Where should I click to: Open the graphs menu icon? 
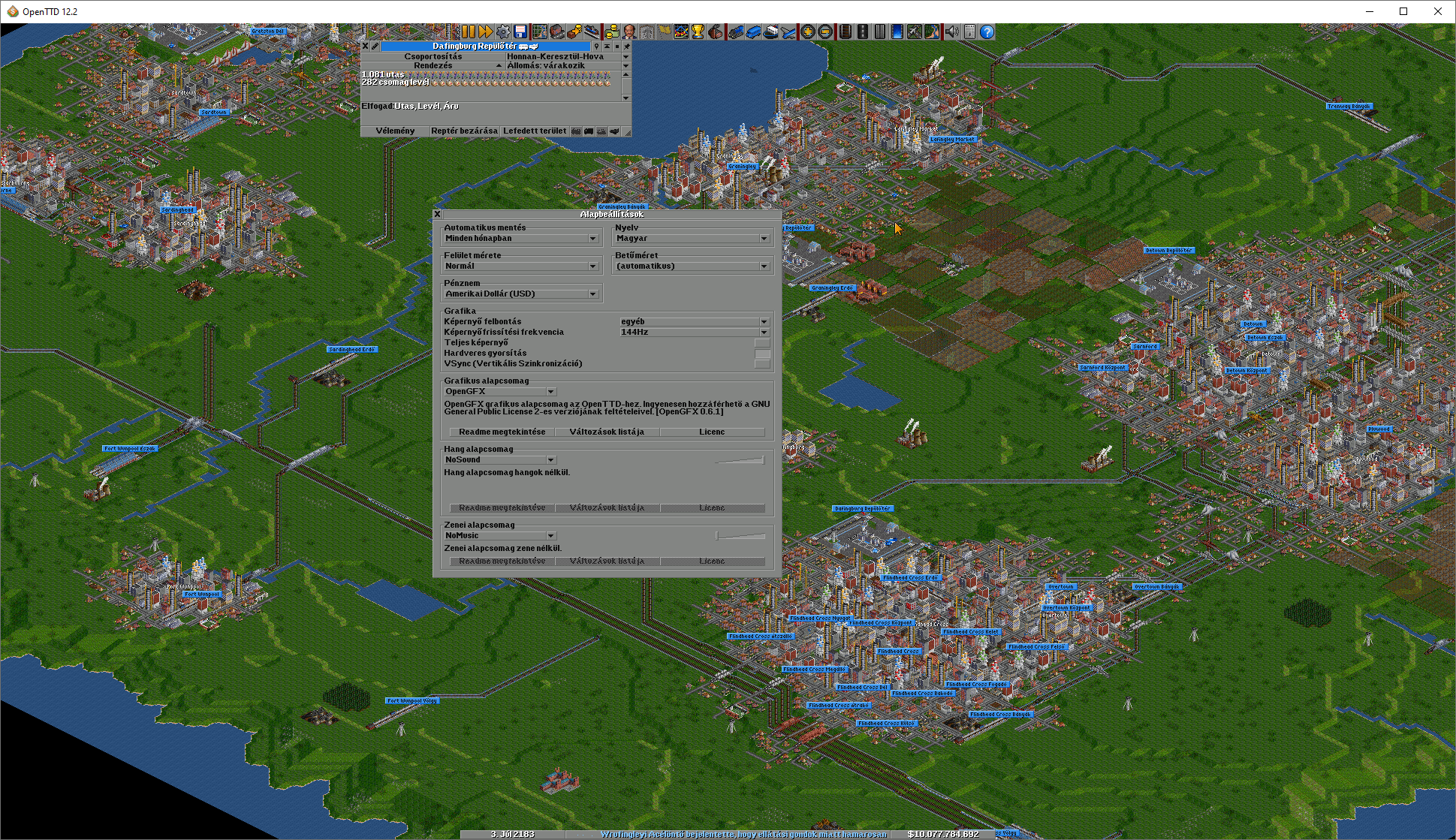pos(681,32)
